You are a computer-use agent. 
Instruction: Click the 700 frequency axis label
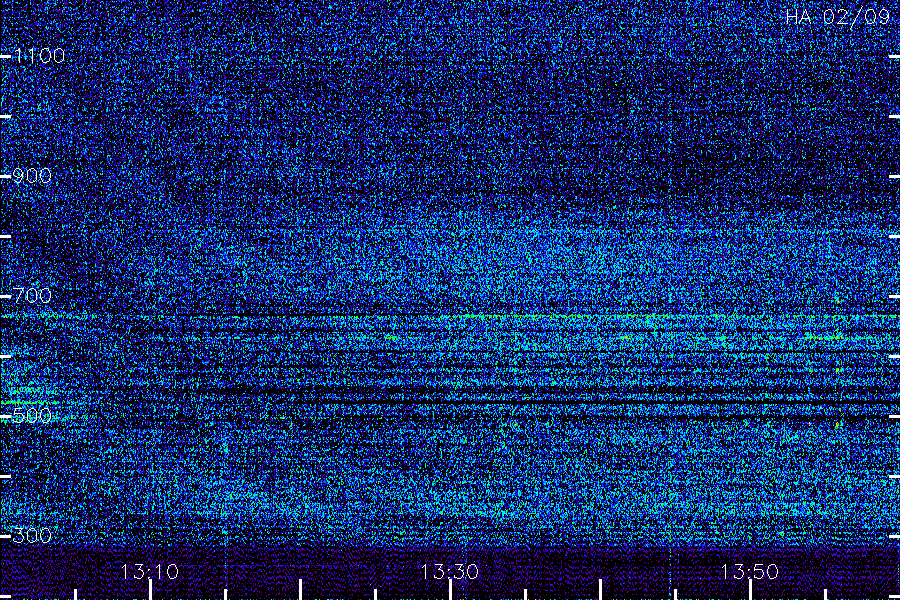click(32, 296)
